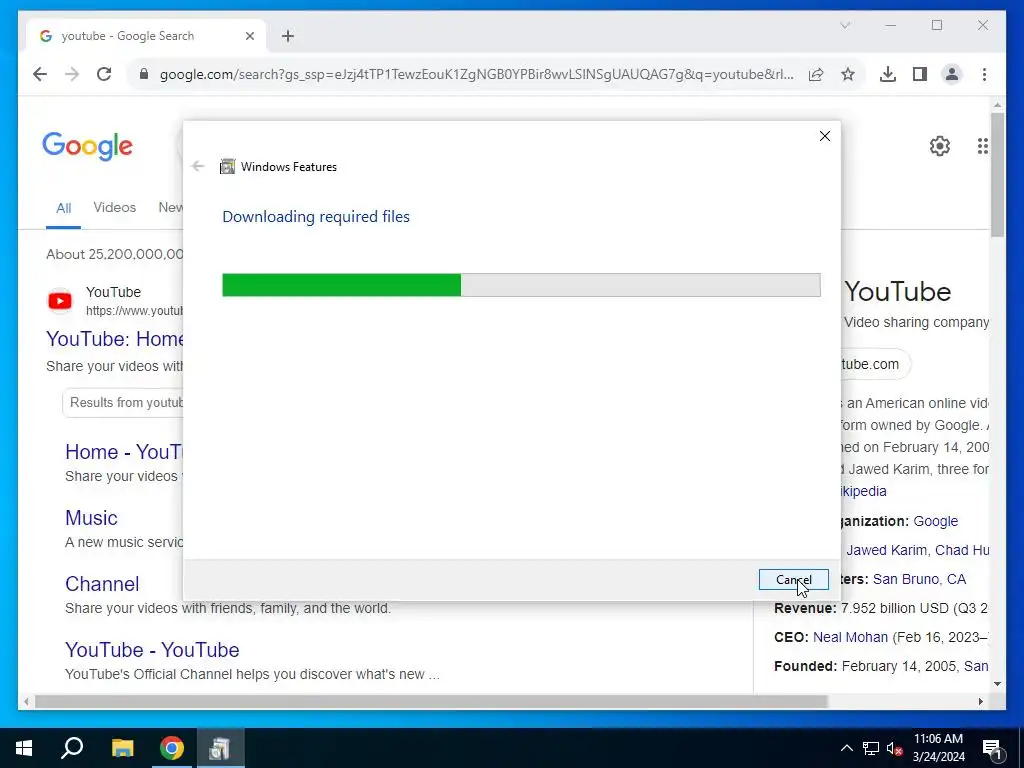Screen dimensions: 1024x768
Task: Open the Music sitelink
Action: [x=91, y=518]
